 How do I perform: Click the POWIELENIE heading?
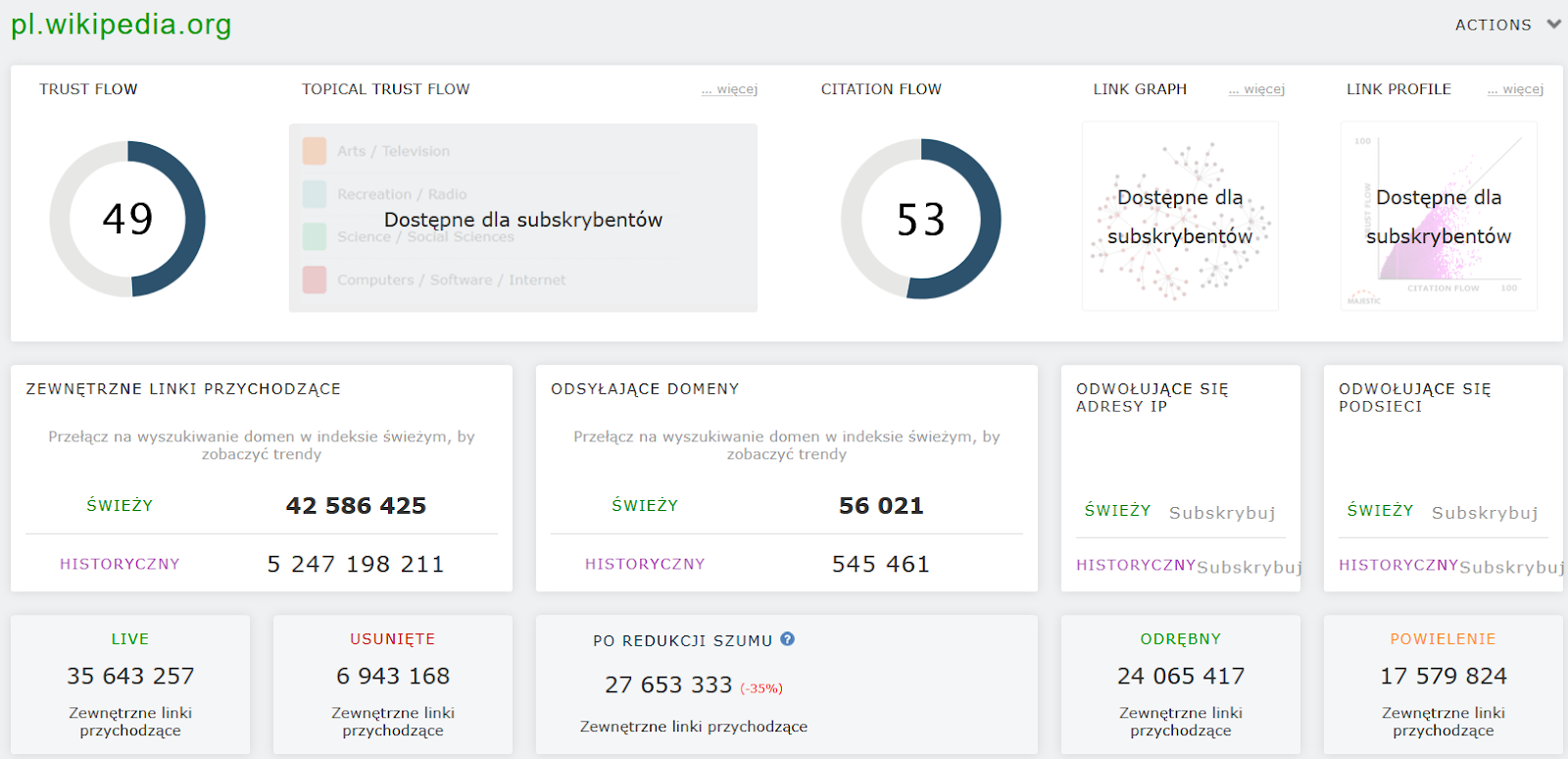click(x=1444, y=639)
